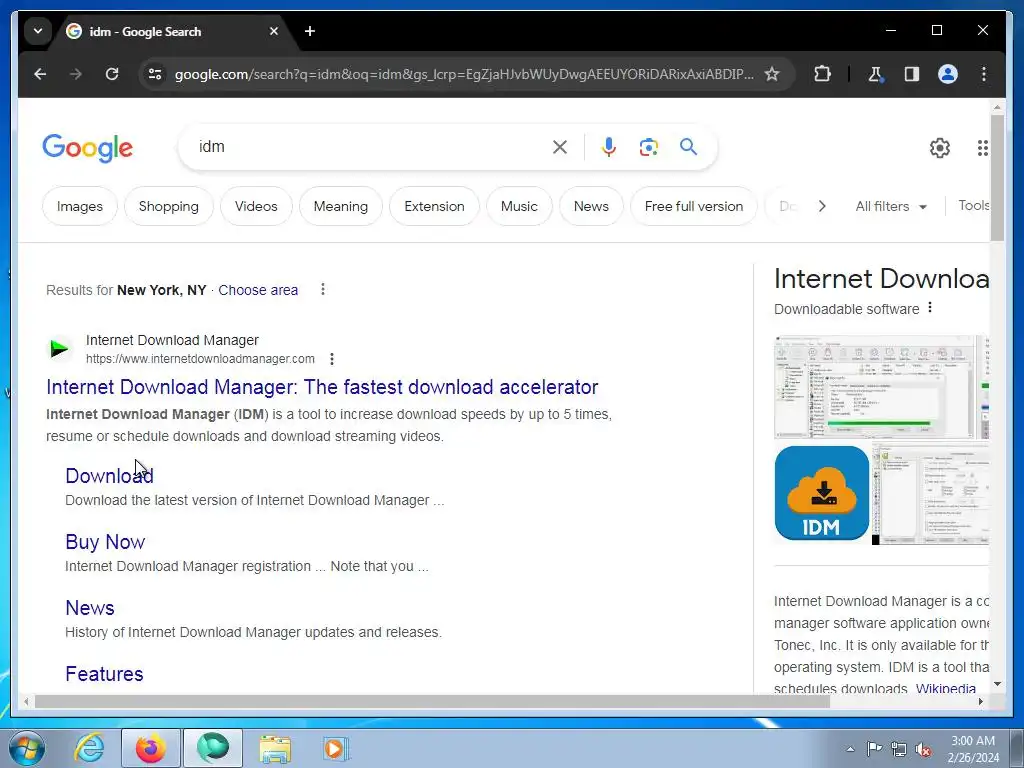Screen dimensions: 1024x768
Task: Bookmark this page with the star icon
Action: click(x=772, y=74)
